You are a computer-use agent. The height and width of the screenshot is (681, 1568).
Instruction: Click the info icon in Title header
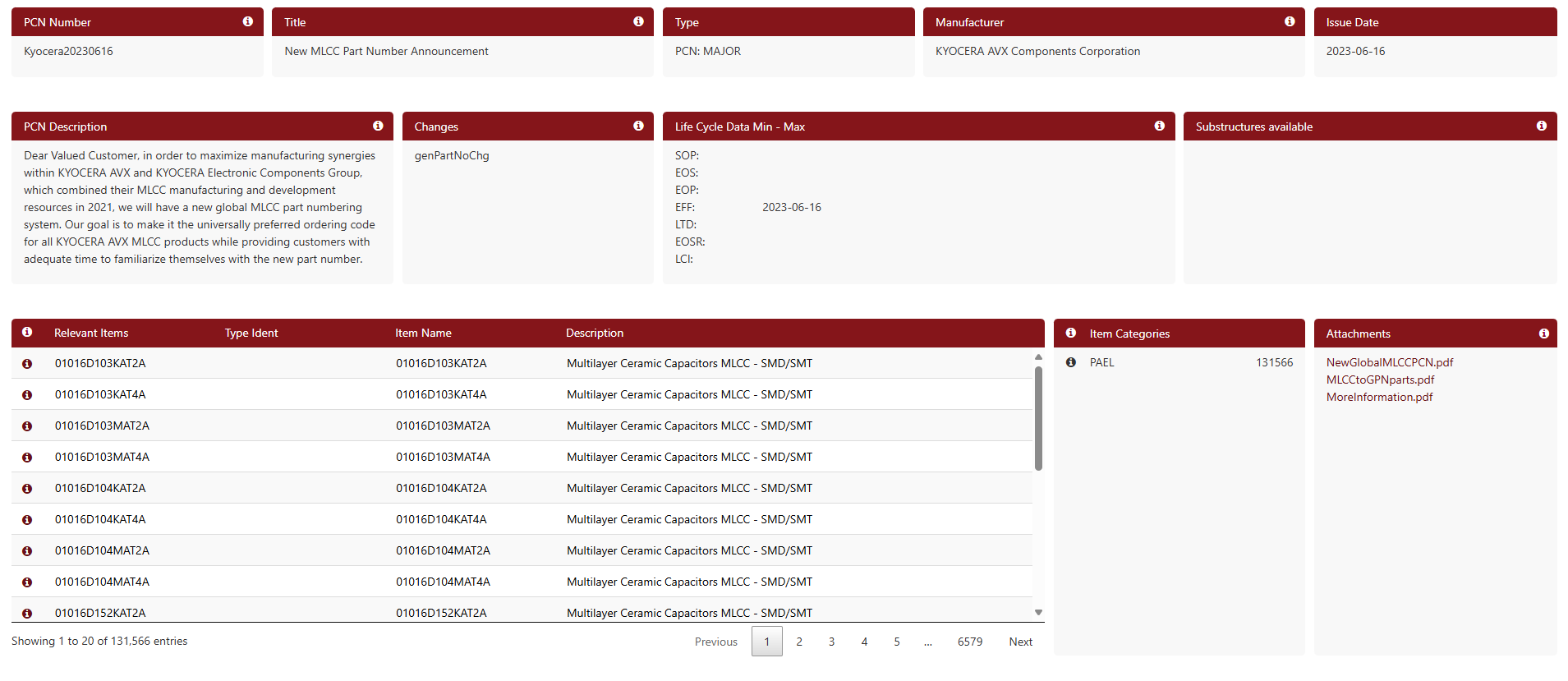[x=638, y=21]
